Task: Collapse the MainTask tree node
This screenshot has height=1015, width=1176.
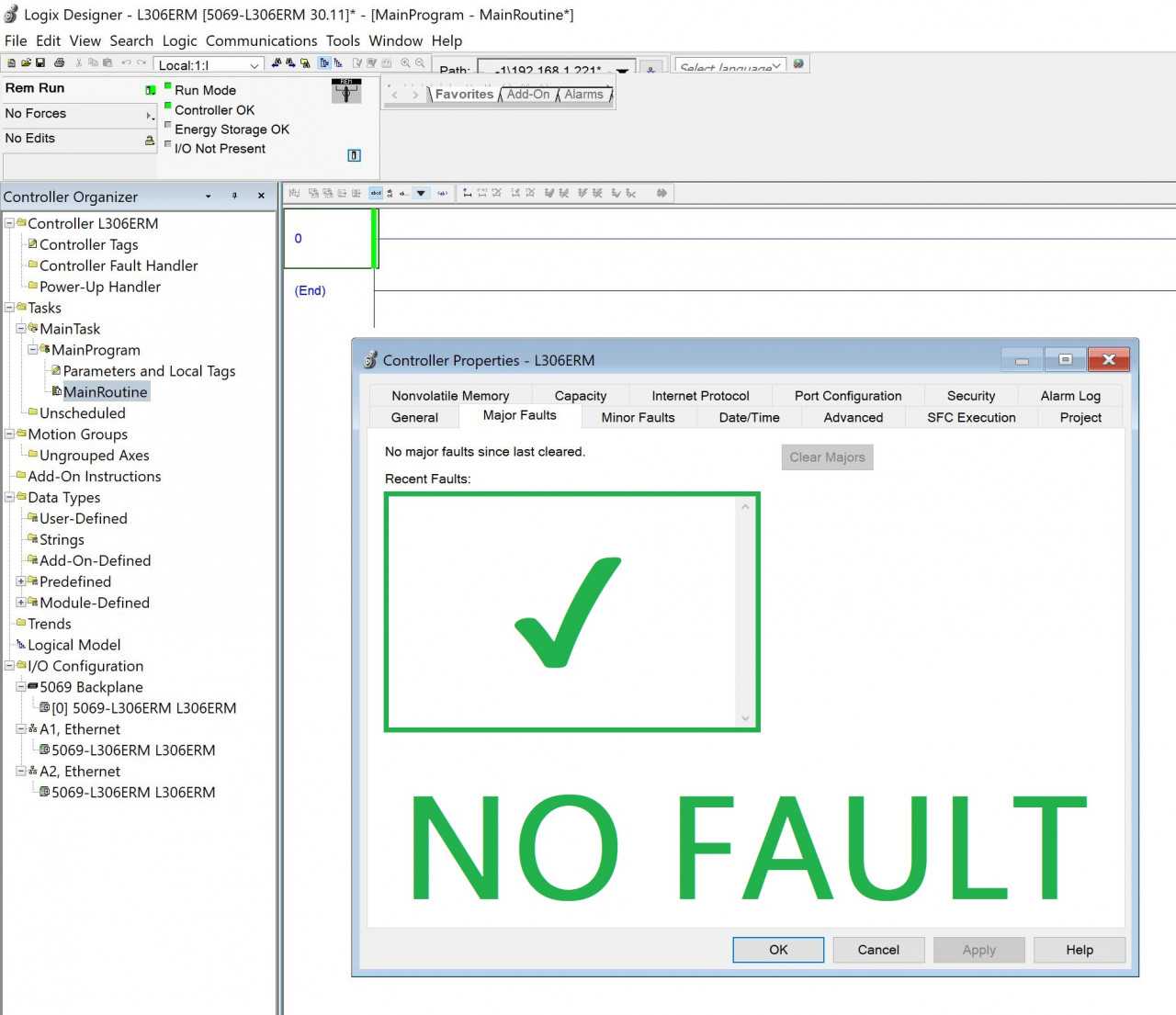Action: pyautogui.click(x=21, y=329)
